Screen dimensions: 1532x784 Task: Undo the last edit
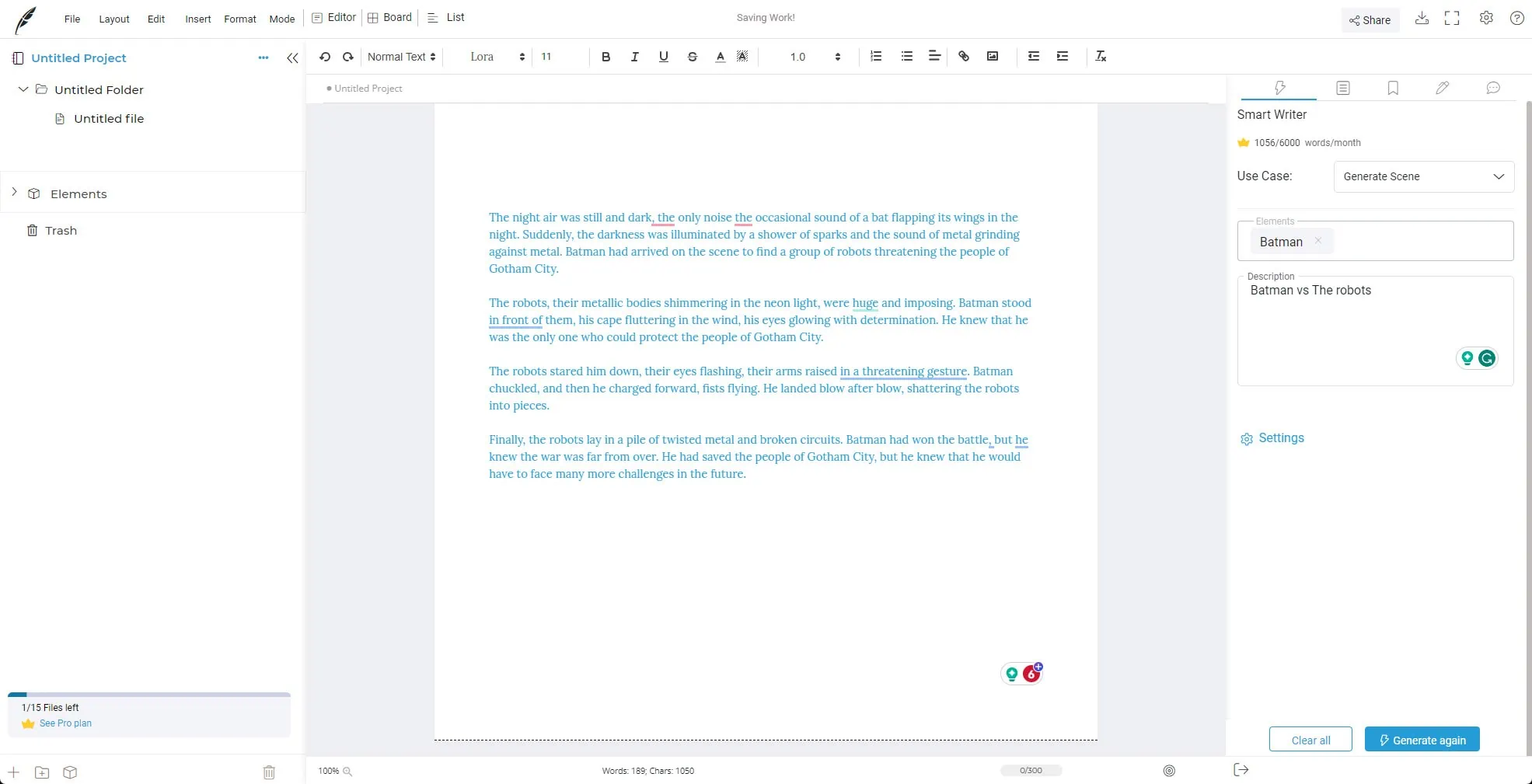tap(325, 57)
